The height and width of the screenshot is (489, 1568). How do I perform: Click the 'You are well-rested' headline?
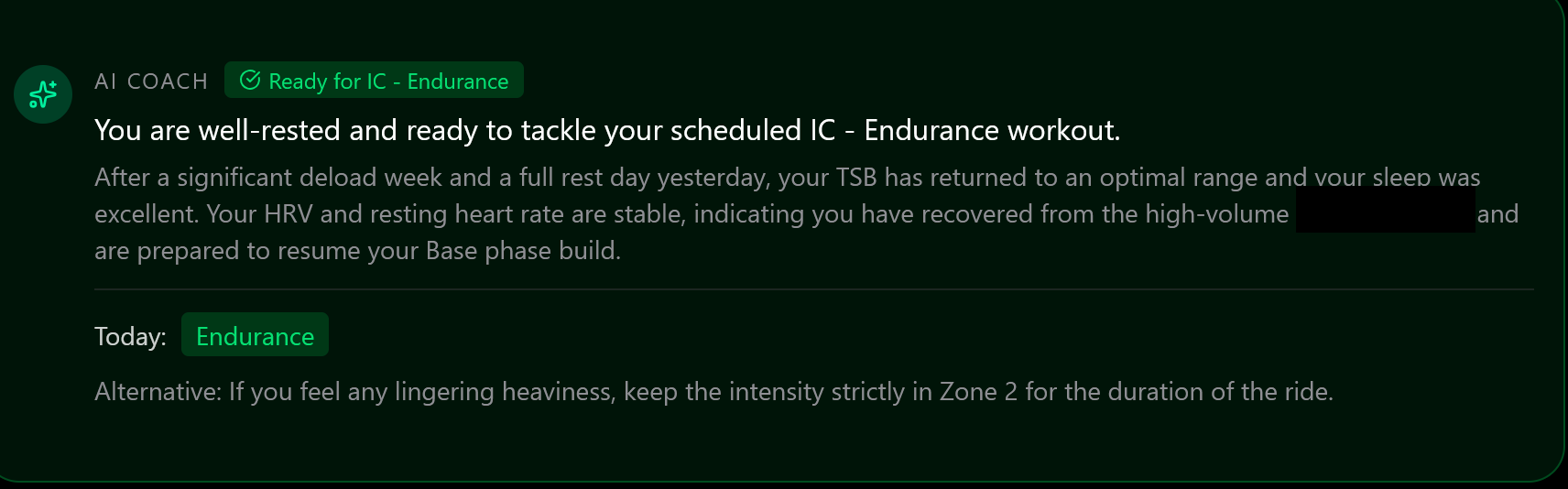point(366,131)
